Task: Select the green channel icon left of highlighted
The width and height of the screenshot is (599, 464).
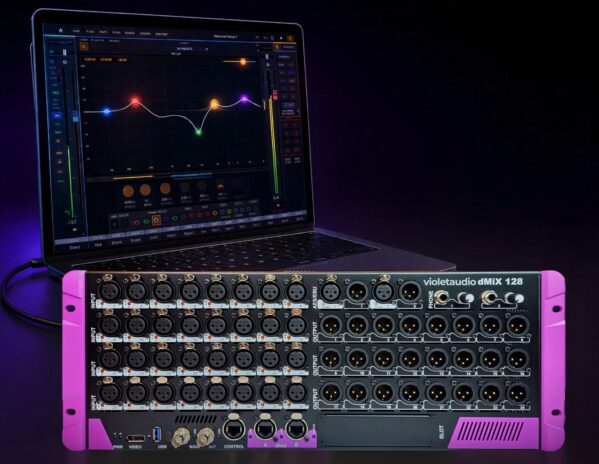Action: [146, 221]
